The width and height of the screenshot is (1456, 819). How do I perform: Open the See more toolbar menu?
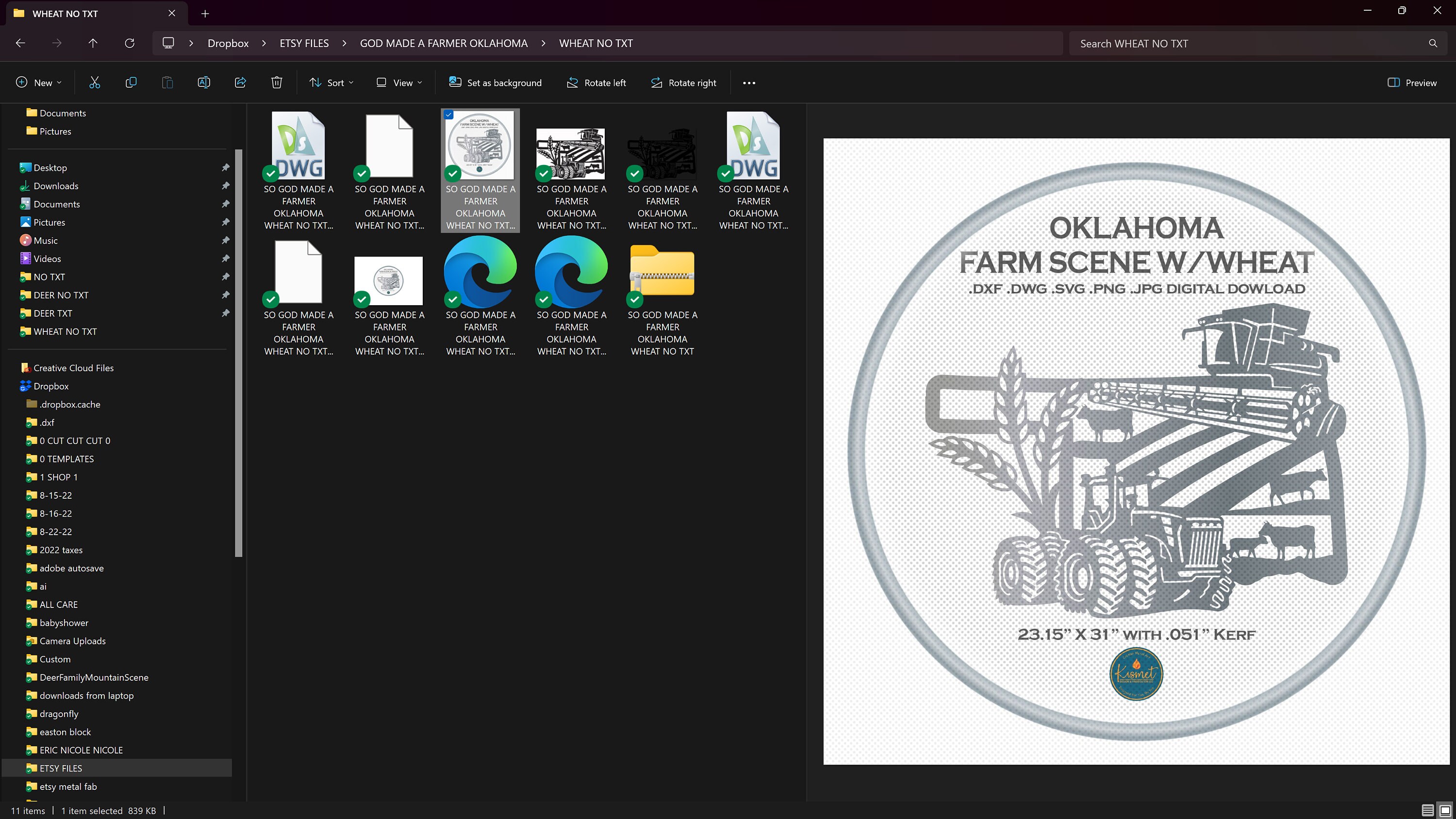(749, 82)
